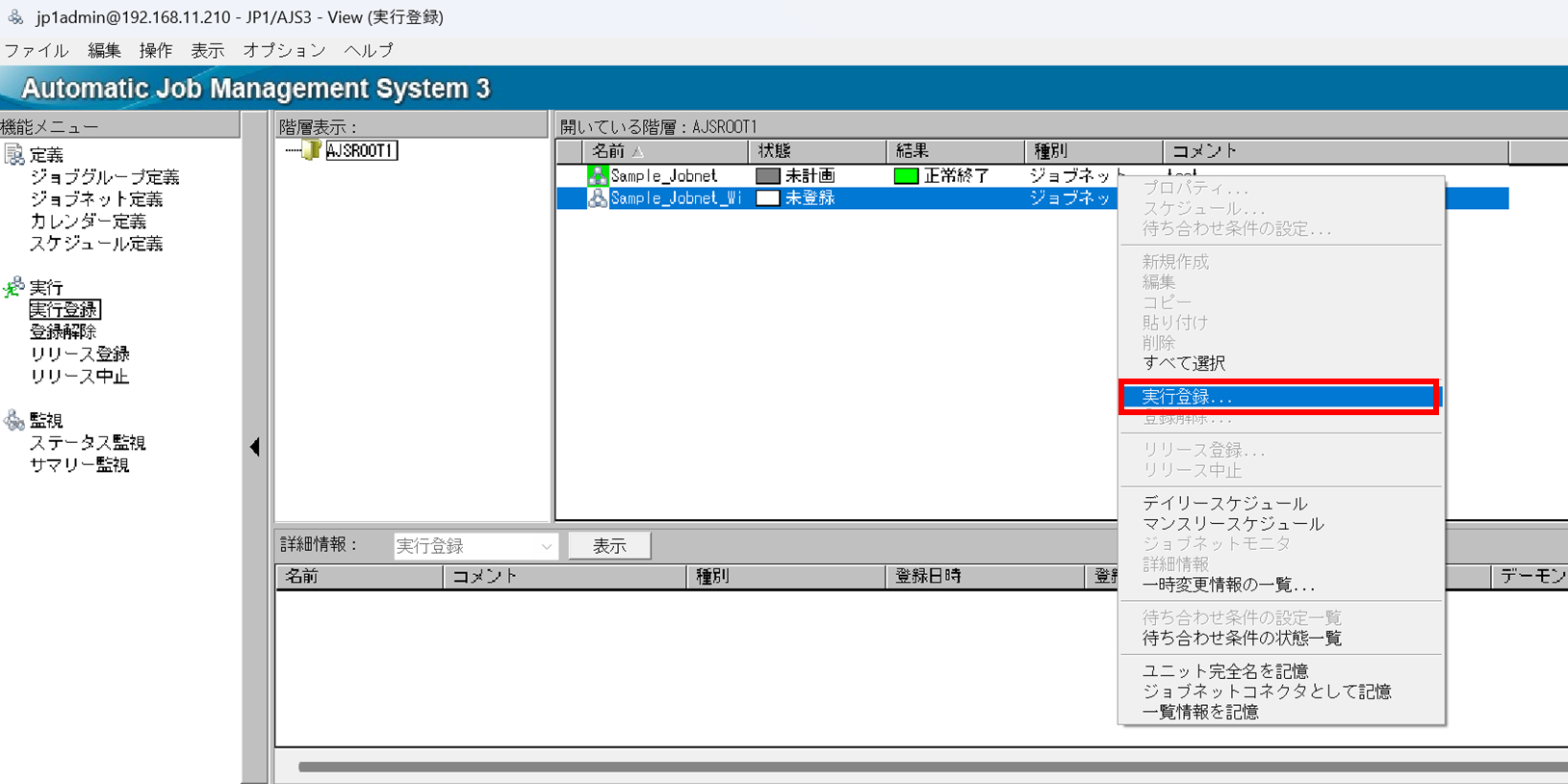
Task: Collapse the function menu with left arrow
Action: (254, 447)
